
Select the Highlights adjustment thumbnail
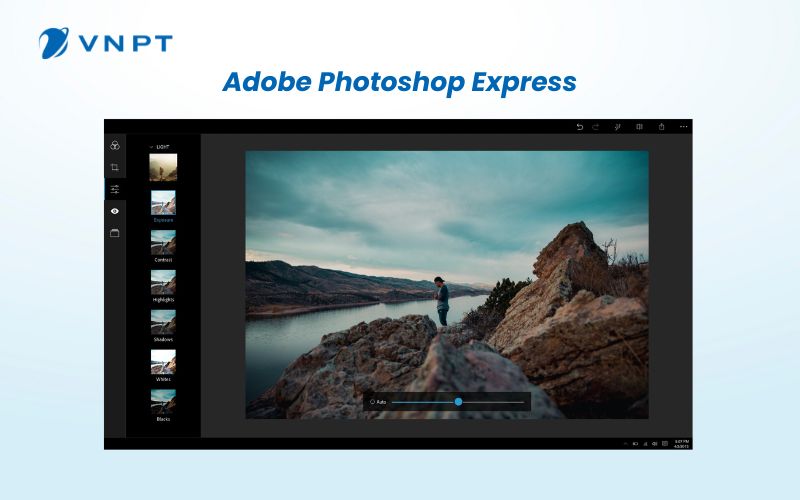pos(163,282)
